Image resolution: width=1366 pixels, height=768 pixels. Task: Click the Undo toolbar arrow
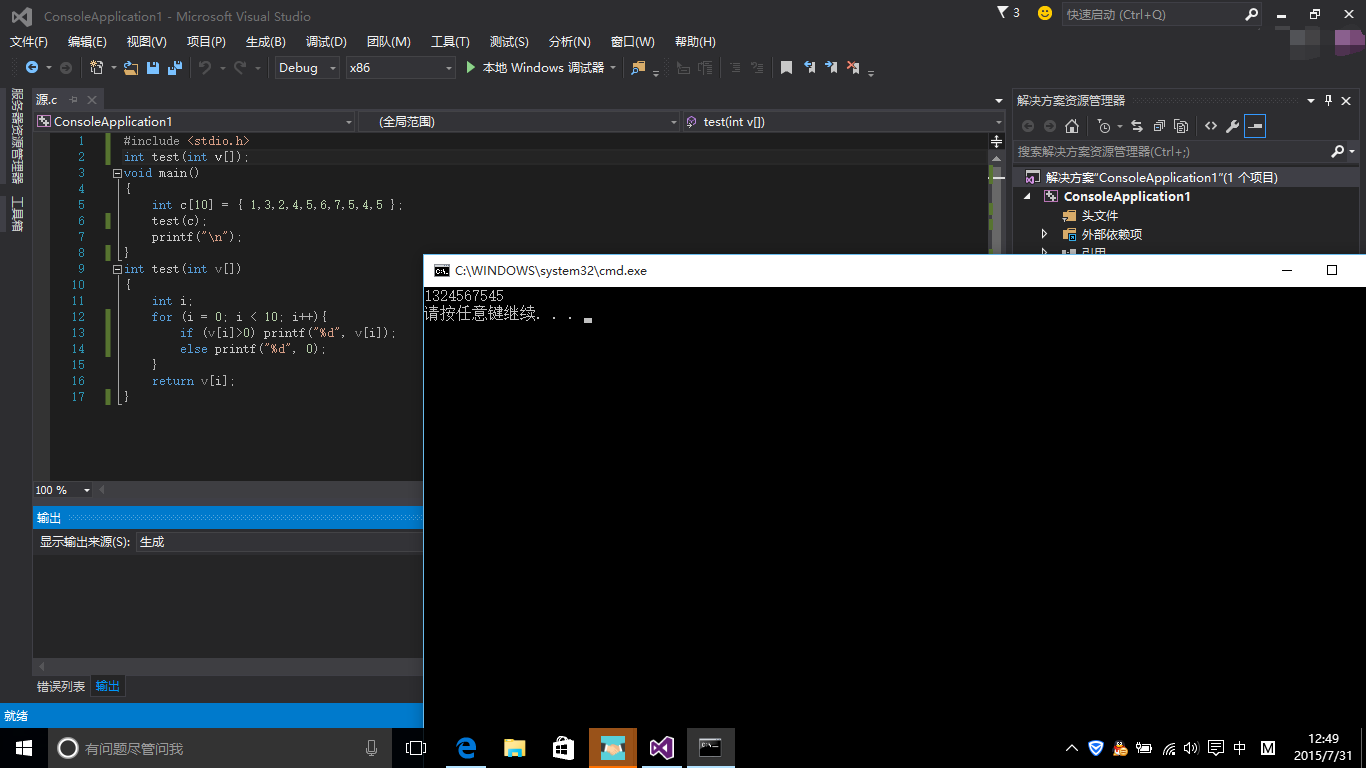click(204, 68)
